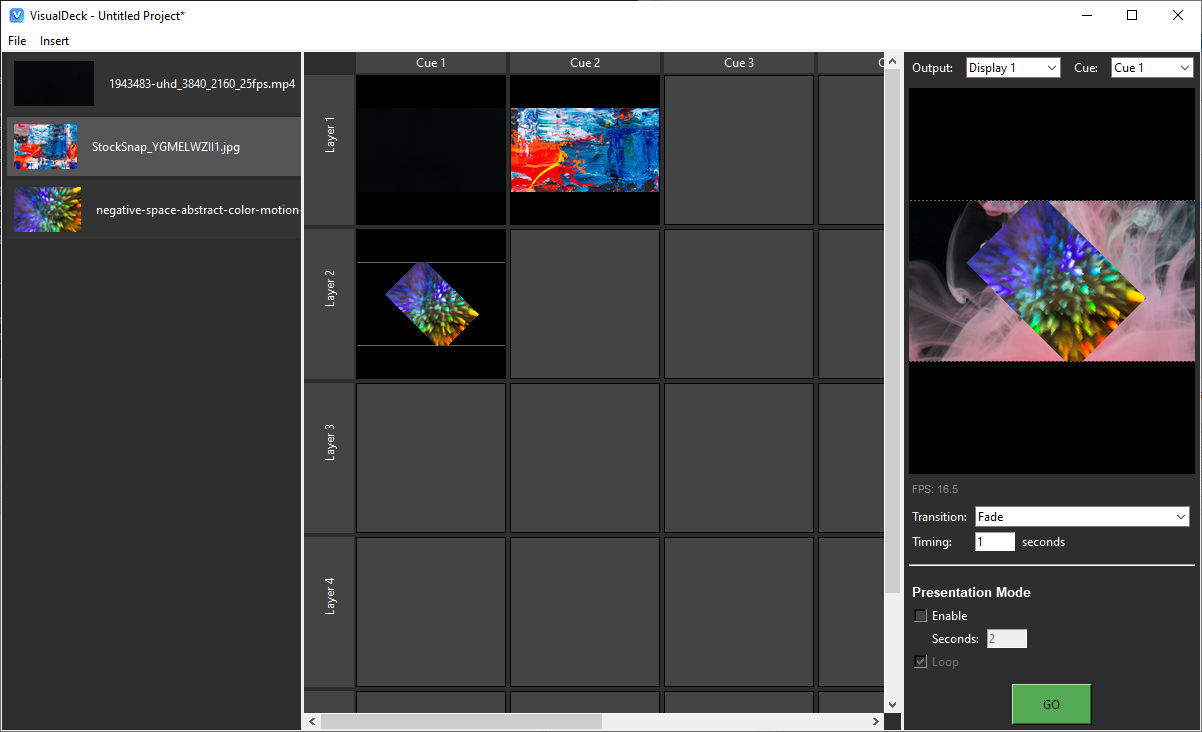Select the negative-space-abstract-color-motion media item

coord(150,209)
